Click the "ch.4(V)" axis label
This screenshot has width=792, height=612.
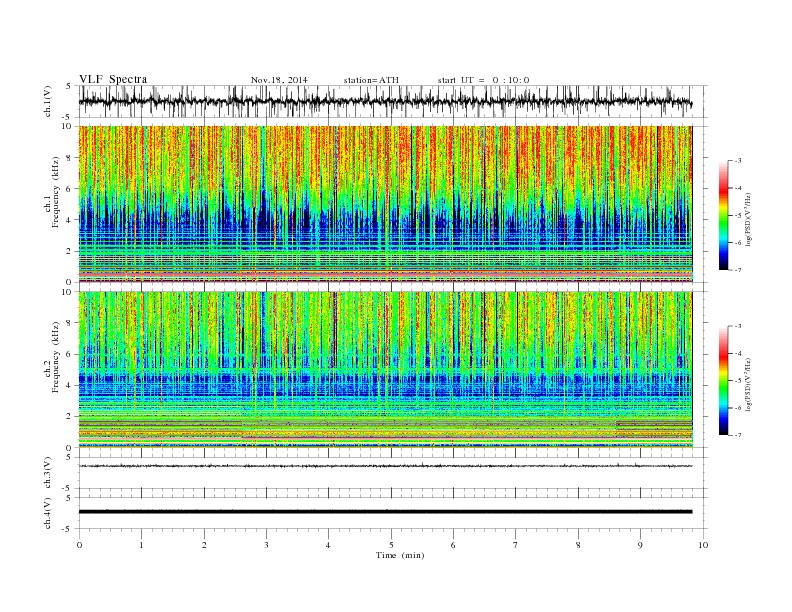coord(47,513)
